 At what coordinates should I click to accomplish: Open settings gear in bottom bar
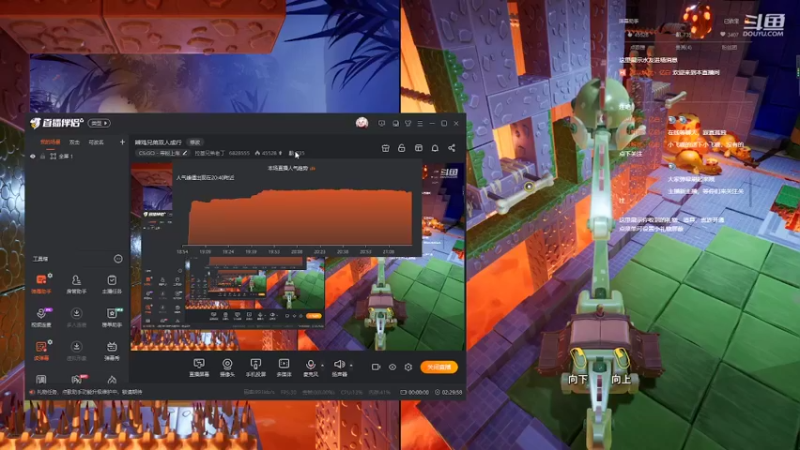(408, 367)
